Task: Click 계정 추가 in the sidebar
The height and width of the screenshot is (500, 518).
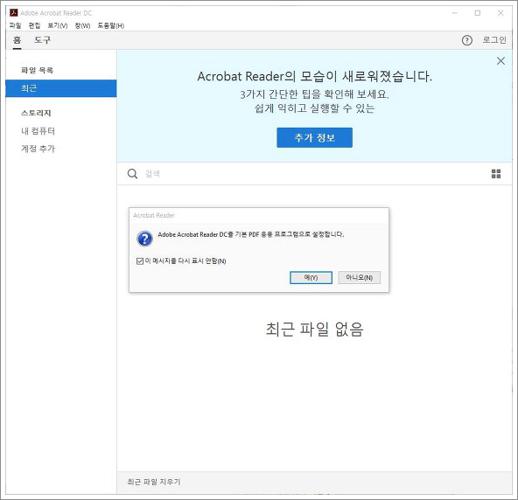Action: point(38,149)
